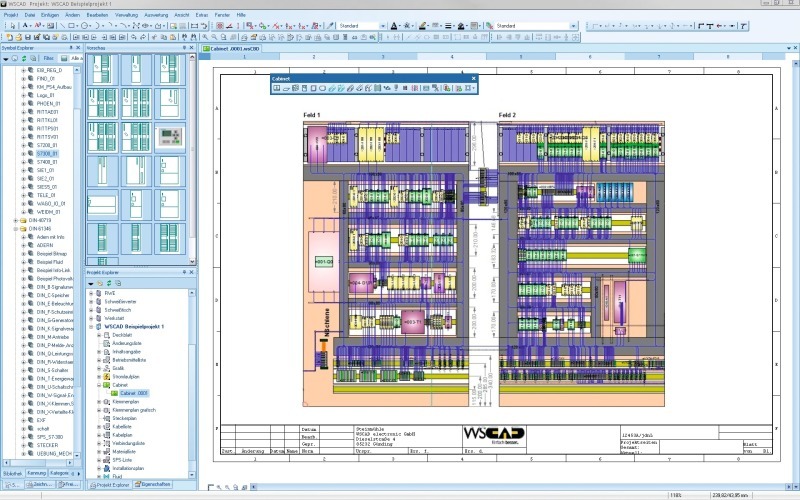Select the S7300_01 library item
The image size is (800, 500).
[47, 154]
